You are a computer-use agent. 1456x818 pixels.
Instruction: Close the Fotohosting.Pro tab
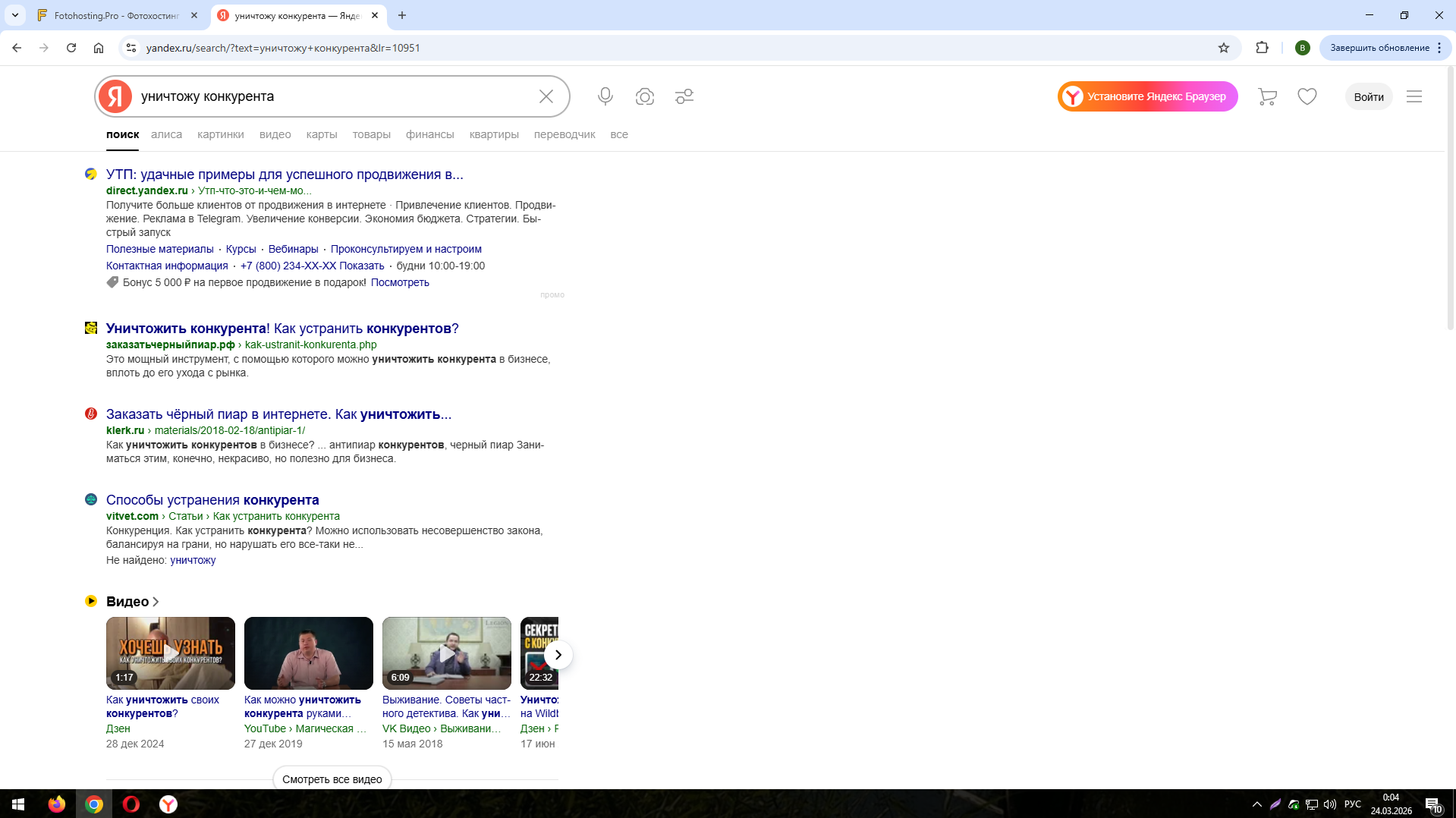click(194, 15)
